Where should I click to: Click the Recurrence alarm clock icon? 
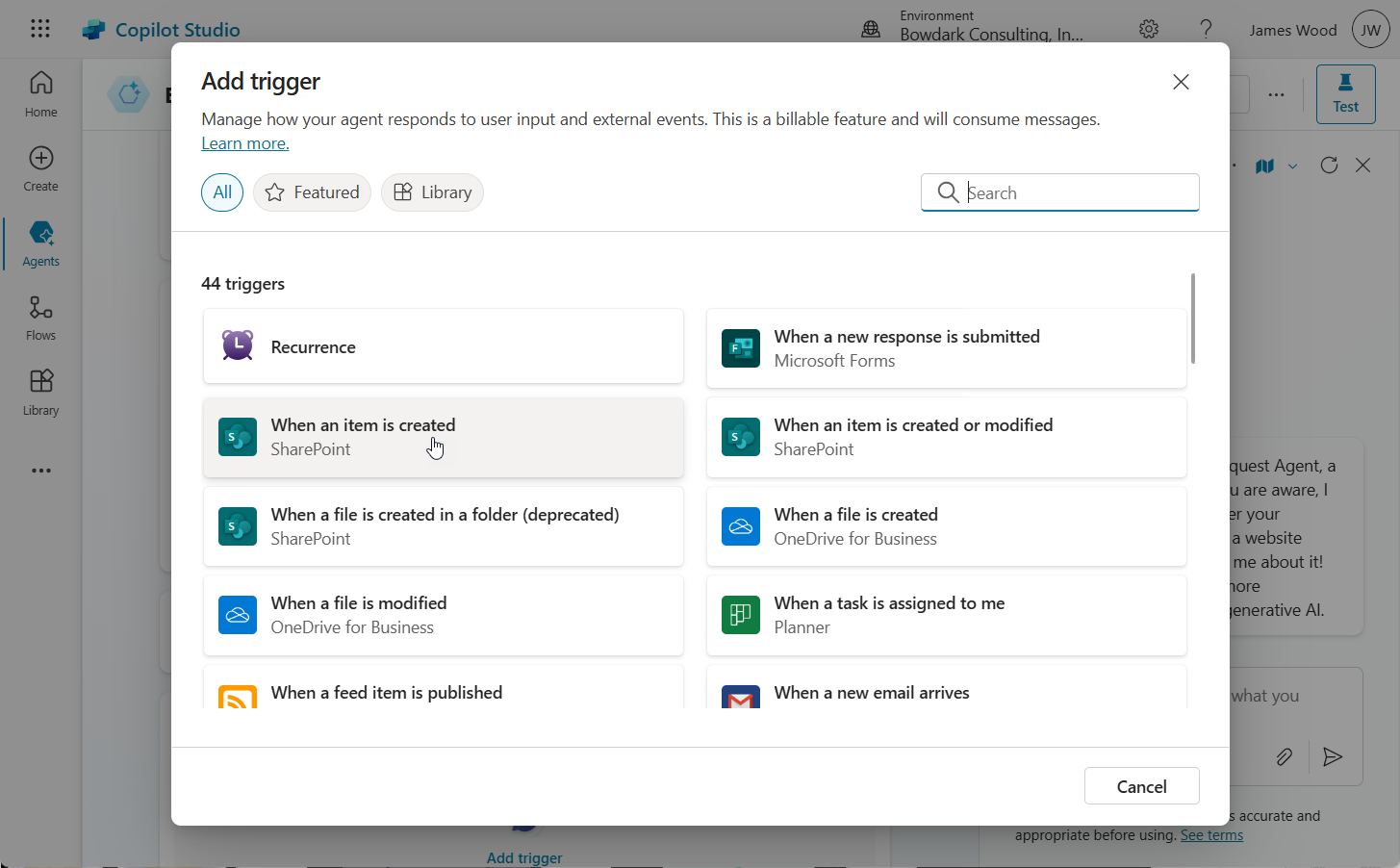pos(238,346)
